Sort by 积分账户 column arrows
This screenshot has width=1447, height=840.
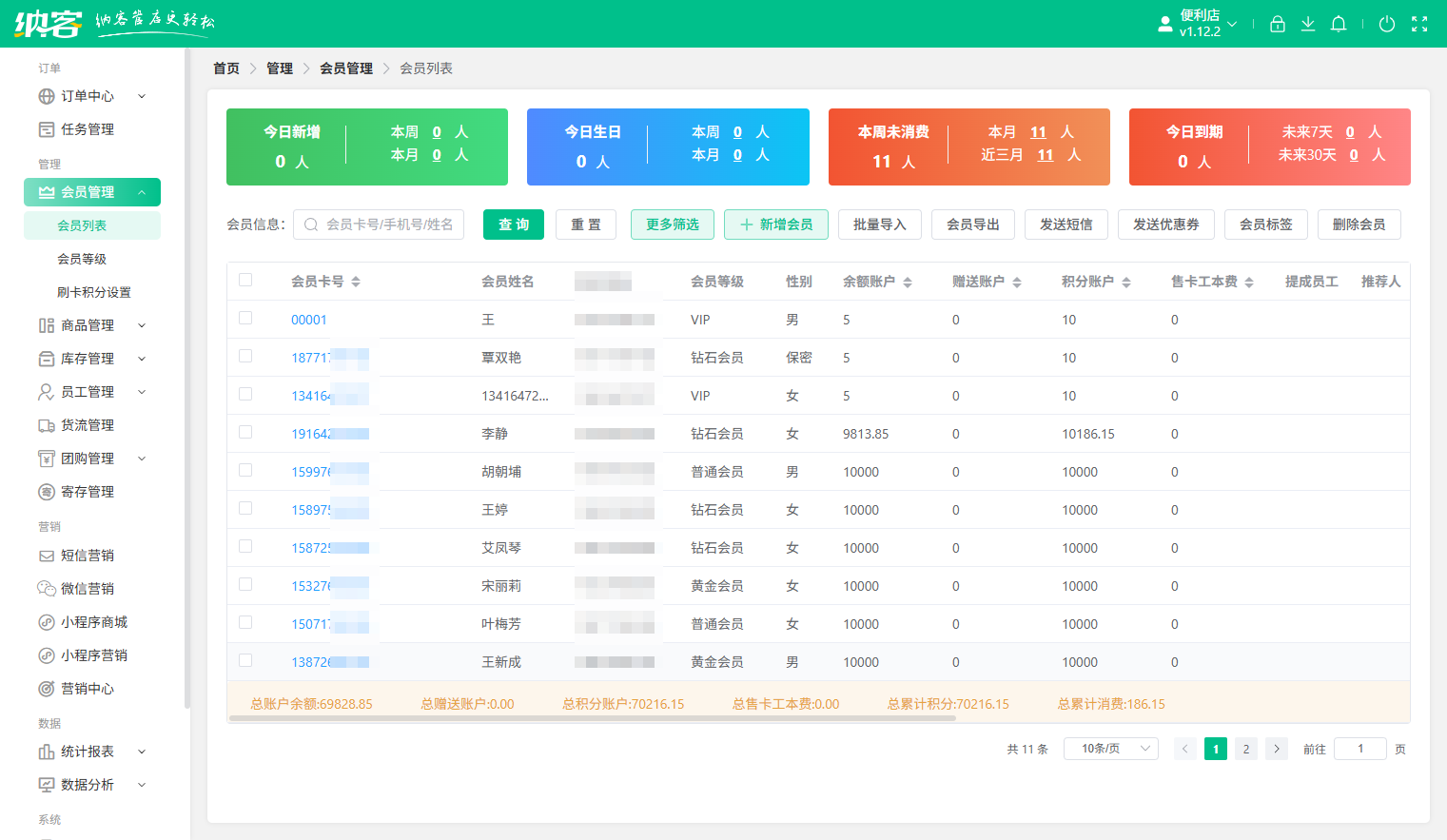click(1126, 283)
